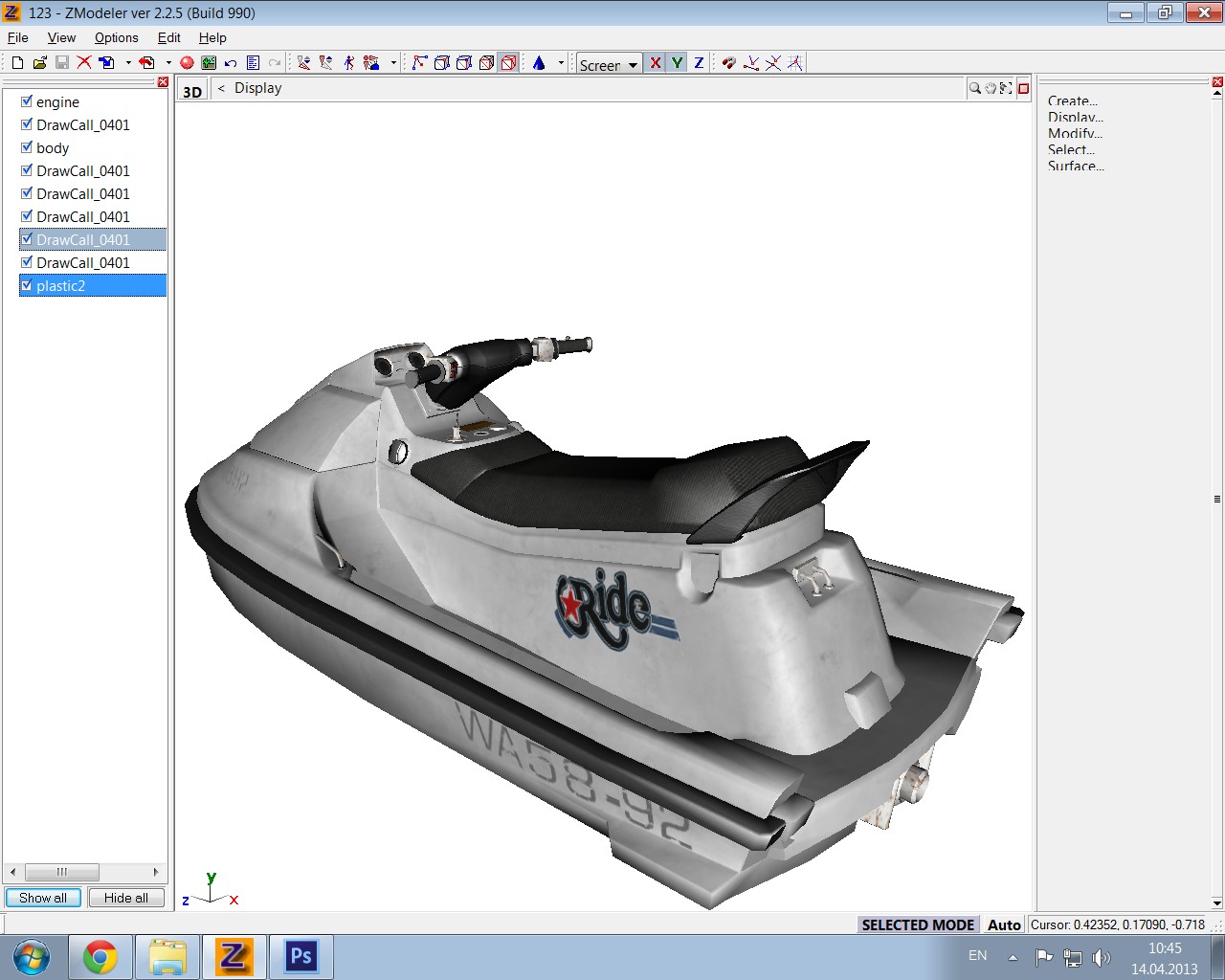
Task: Uncheck the engine object checkbox
Action: click(27, 101)
